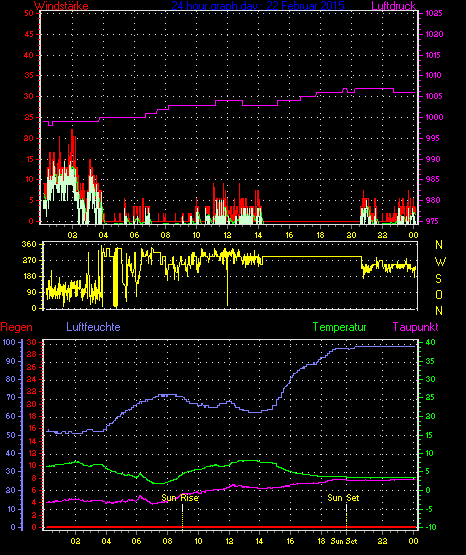Click the 360 tick on wind direction axis
This screenshot has width=466, height=555.
click(29, 244)
